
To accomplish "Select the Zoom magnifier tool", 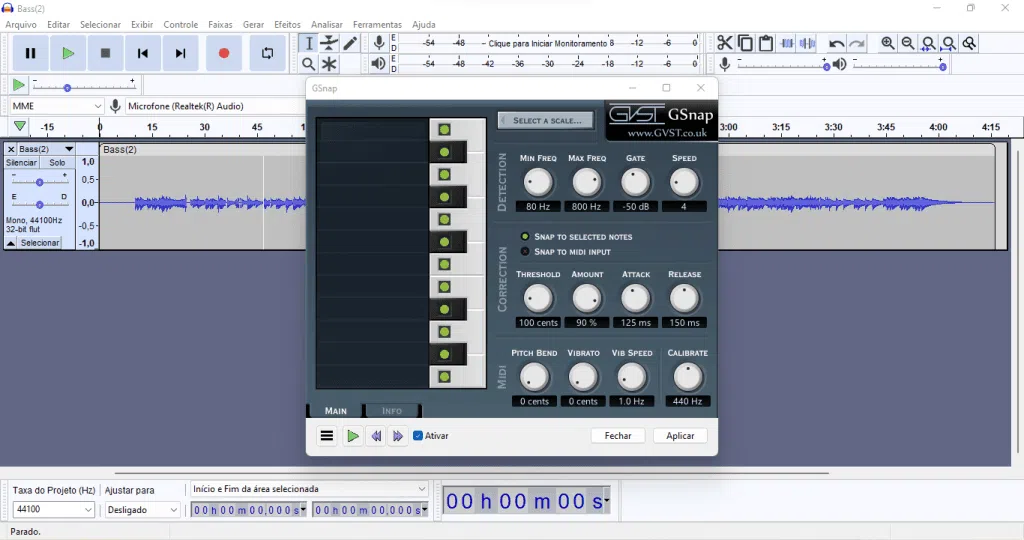I will tap(309, 64).
